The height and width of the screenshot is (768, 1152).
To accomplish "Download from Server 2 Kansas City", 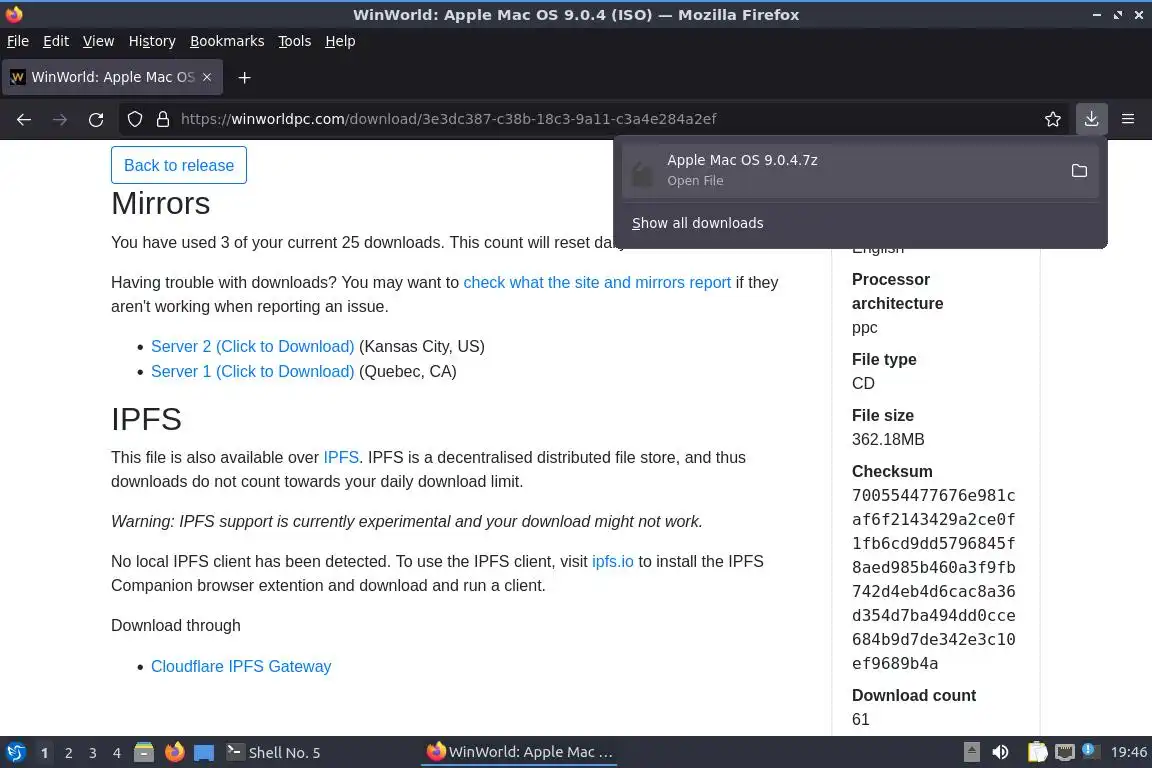I will (252, 346).
